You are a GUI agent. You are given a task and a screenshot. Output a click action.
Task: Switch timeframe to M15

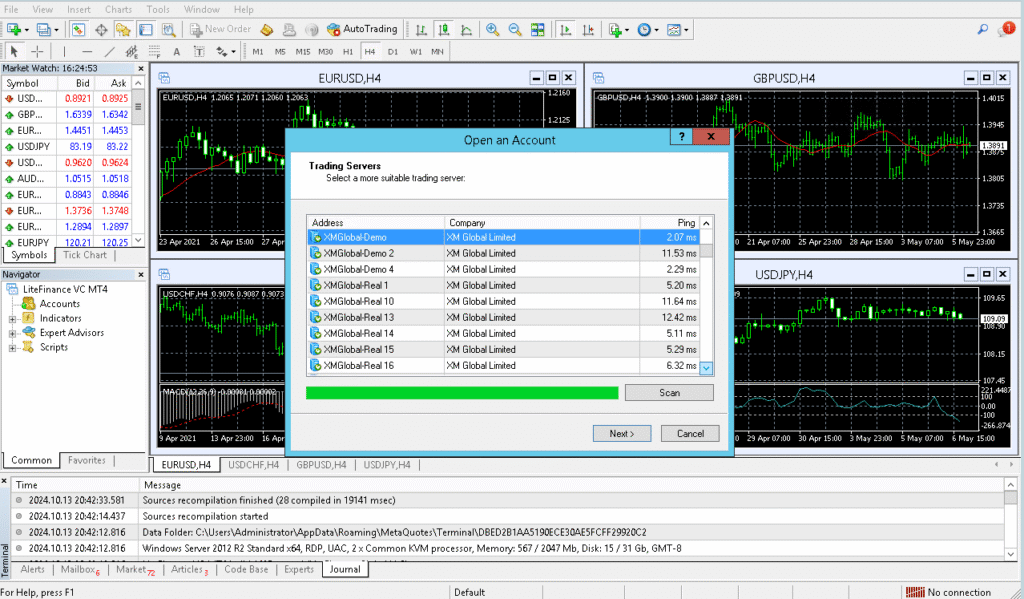[302, 52]
